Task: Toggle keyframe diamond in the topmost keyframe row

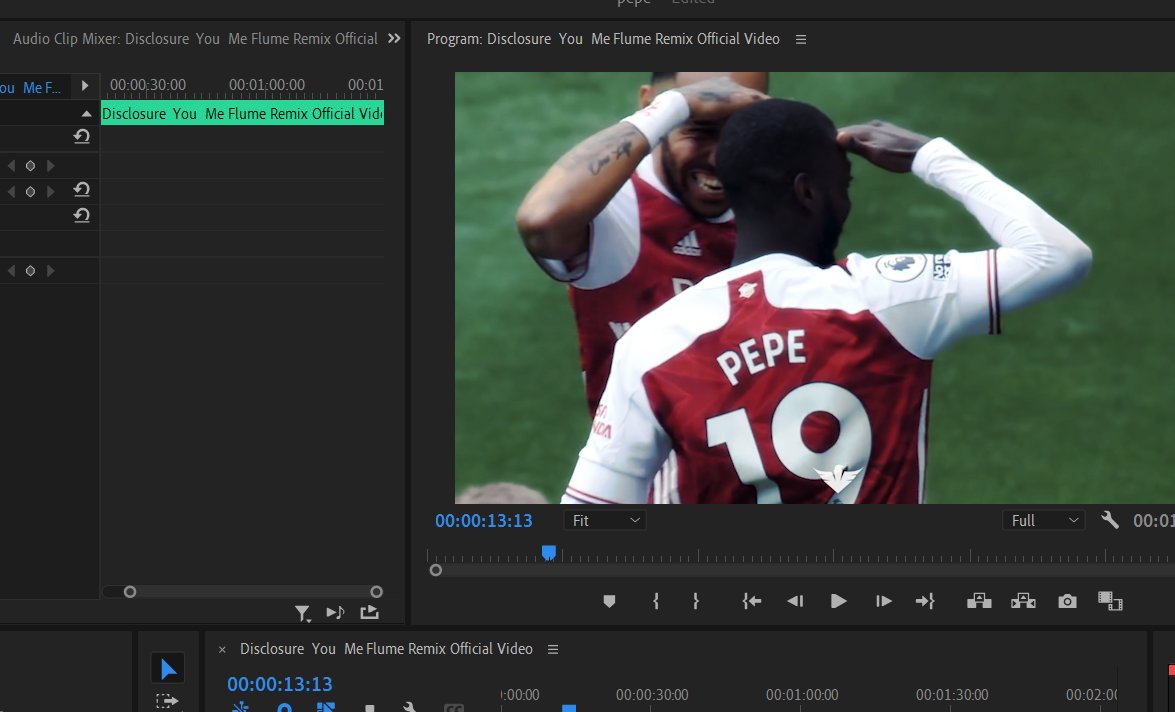Action: pyautogui.click(x=31, y=166)
